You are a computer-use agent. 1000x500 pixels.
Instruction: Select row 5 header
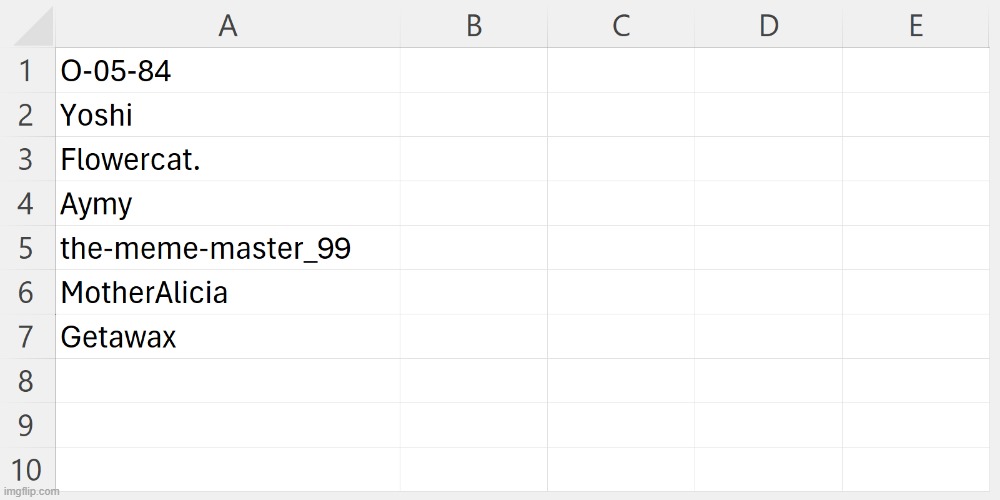(x=27, y=248)
